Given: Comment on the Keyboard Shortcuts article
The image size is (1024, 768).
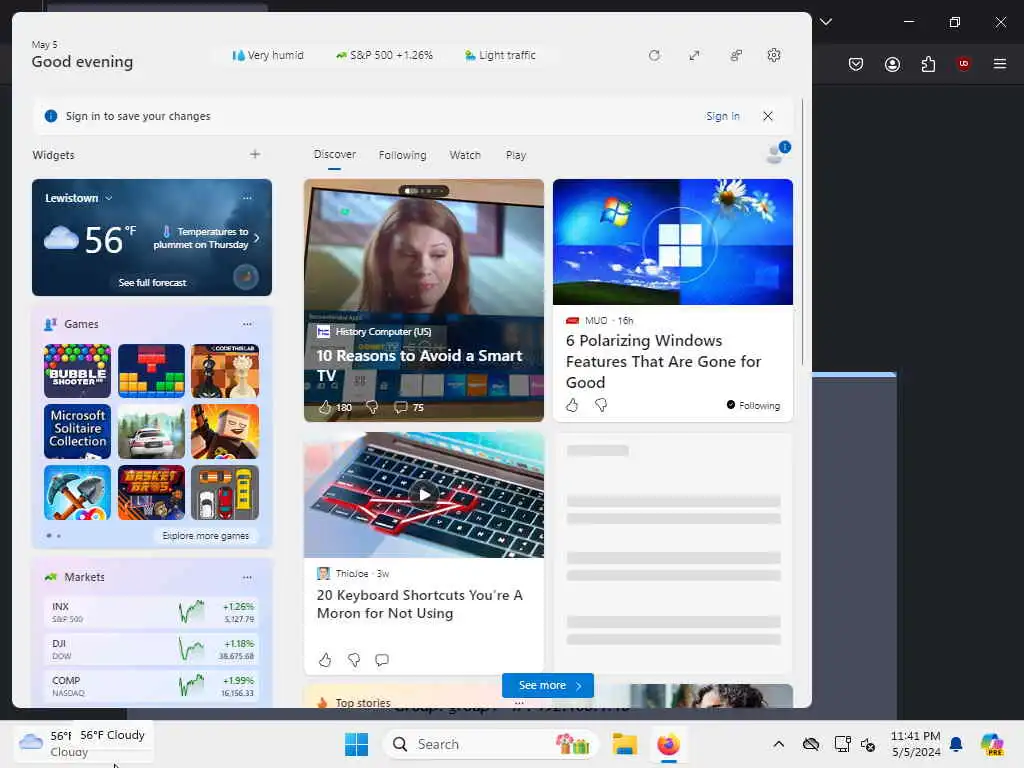Looking at the screenshot, I should tap(382, 660).
